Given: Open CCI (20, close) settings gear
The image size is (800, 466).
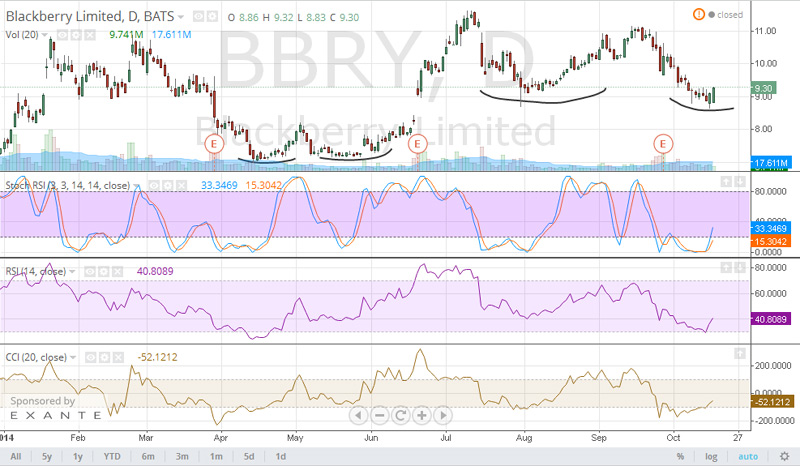Looking at the screenshot, I should tap(104, 357).
